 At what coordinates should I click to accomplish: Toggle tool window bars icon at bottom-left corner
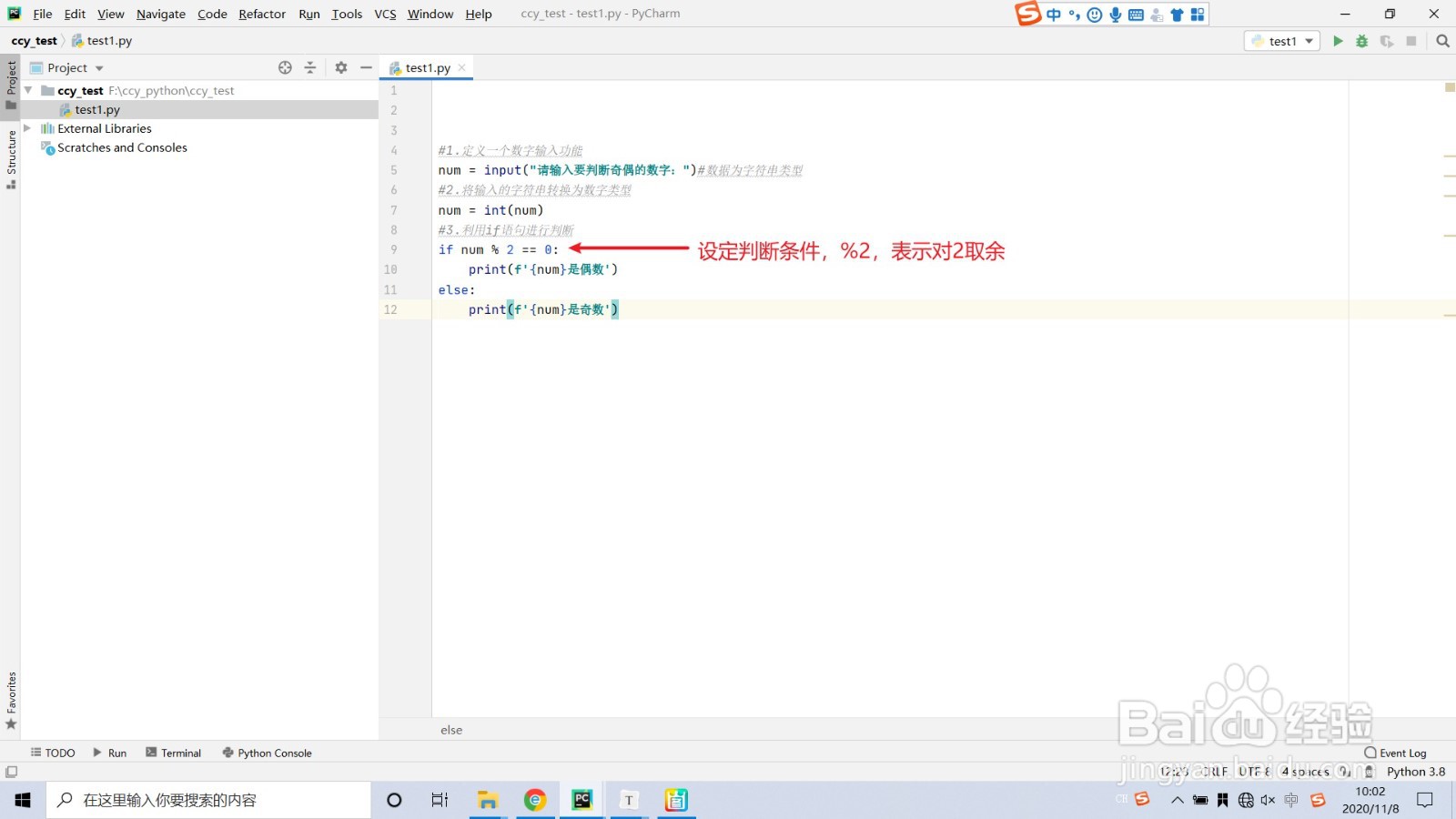coord(11,772)
